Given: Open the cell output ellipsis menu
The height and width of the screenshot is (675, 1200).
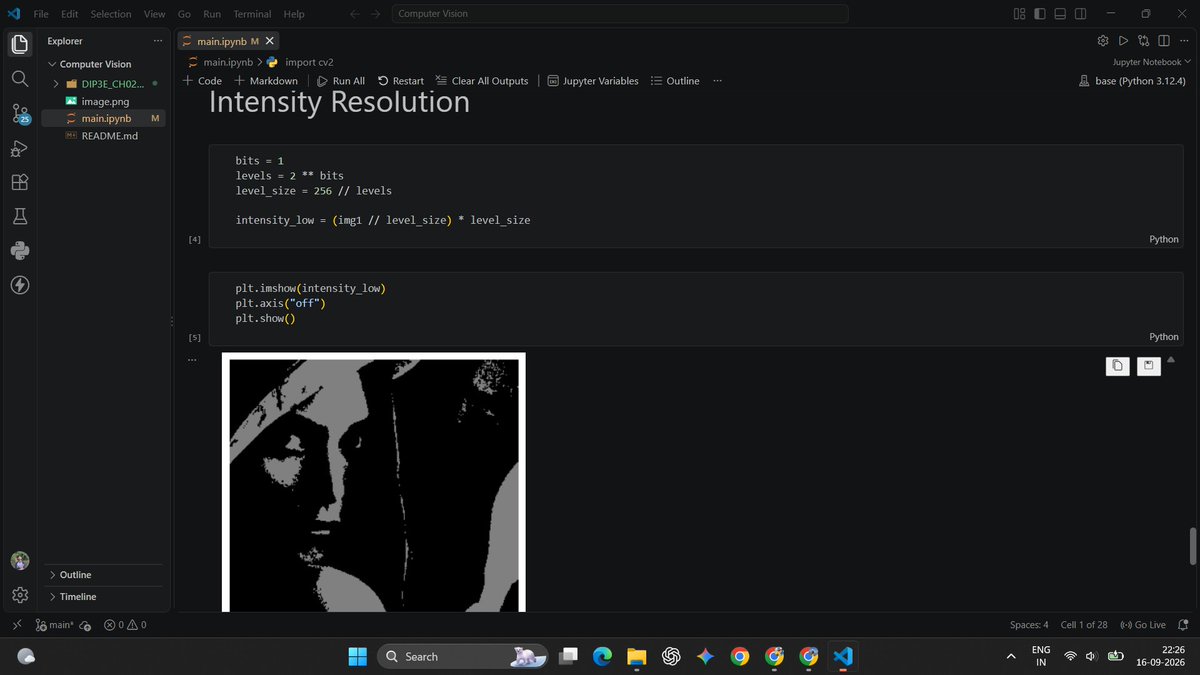Looking at the screenshot, I should 192,359.
